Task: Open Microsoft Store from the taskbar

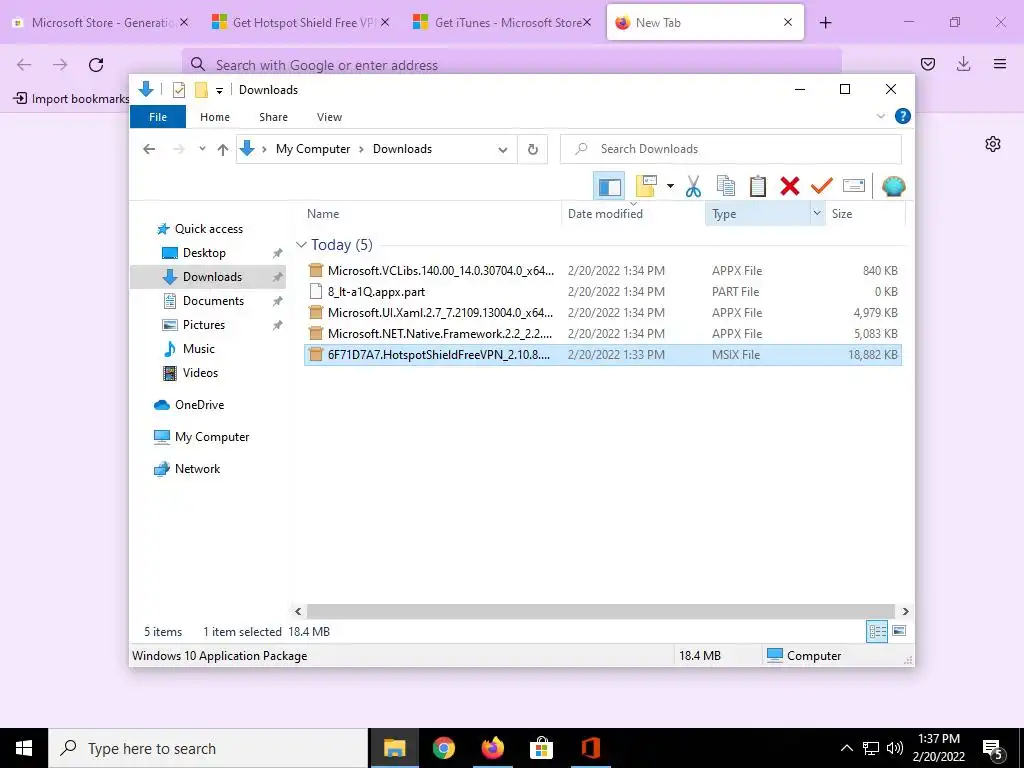Action: [x=541, y=748]
